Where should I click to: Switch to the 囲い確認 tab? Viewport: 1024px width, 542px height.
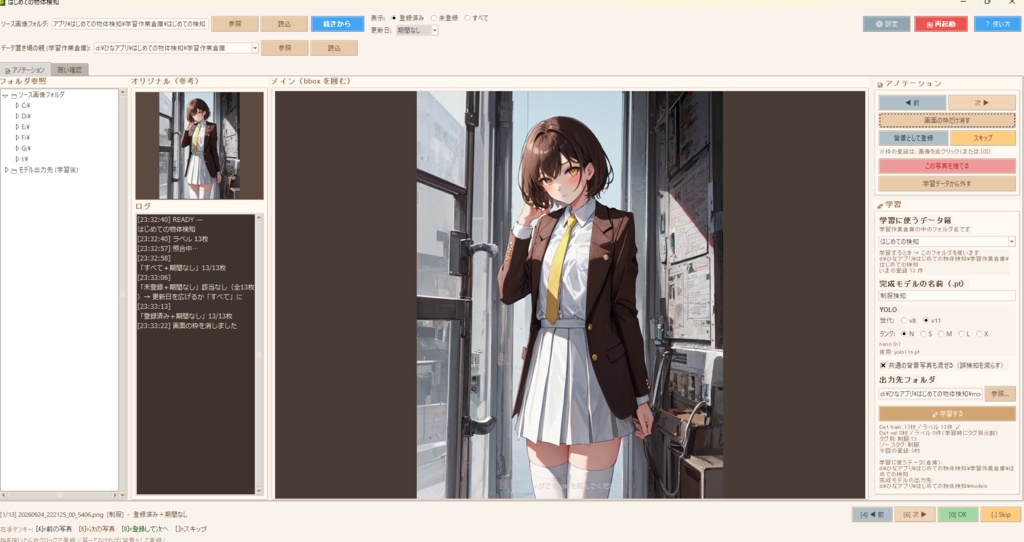coord(69,69)
